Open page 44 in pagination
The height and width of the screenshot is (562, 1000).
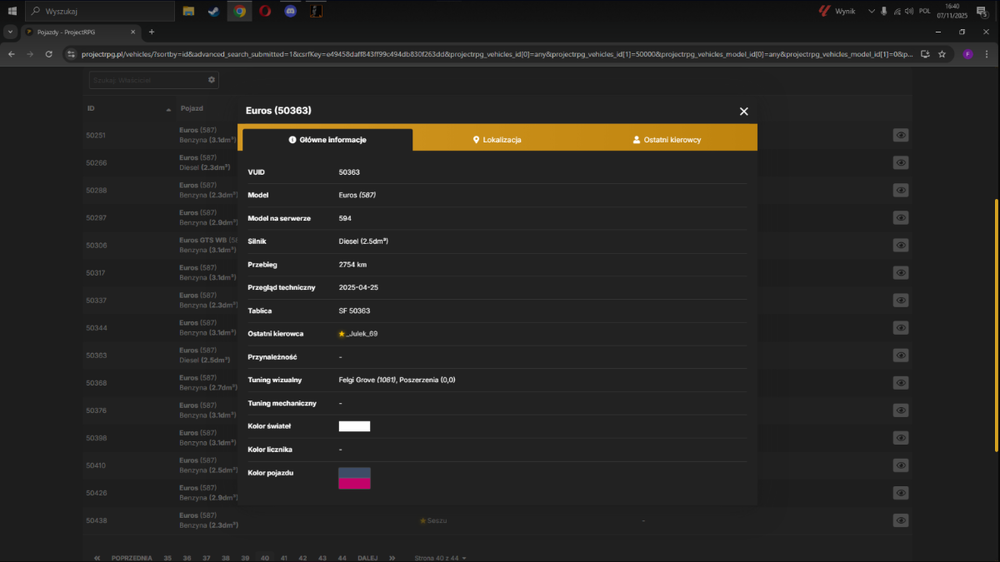coord(342,558)
